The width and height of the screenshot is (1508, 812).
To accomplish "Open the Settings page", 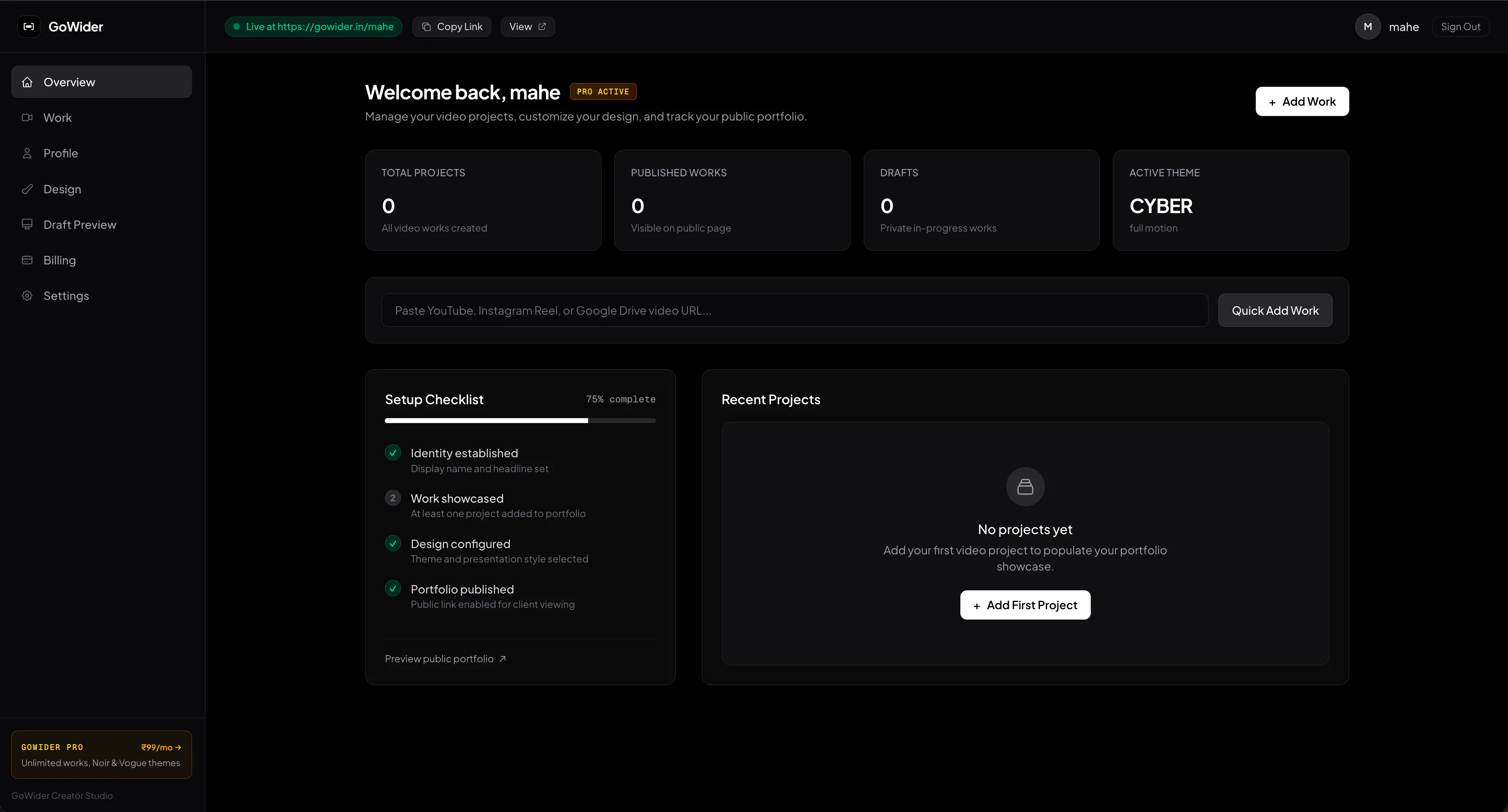I will pyautogui.click(x=101, y=296).
